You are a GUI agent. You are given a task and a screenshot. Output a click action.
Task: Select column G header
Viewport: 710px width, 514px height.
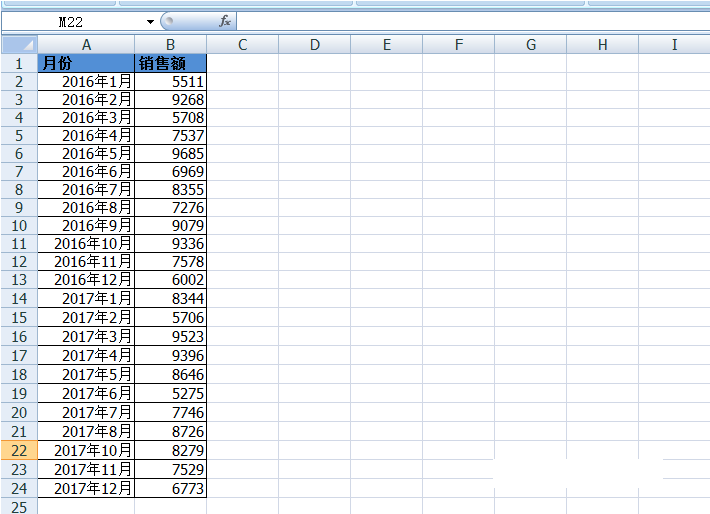(530, 44)
